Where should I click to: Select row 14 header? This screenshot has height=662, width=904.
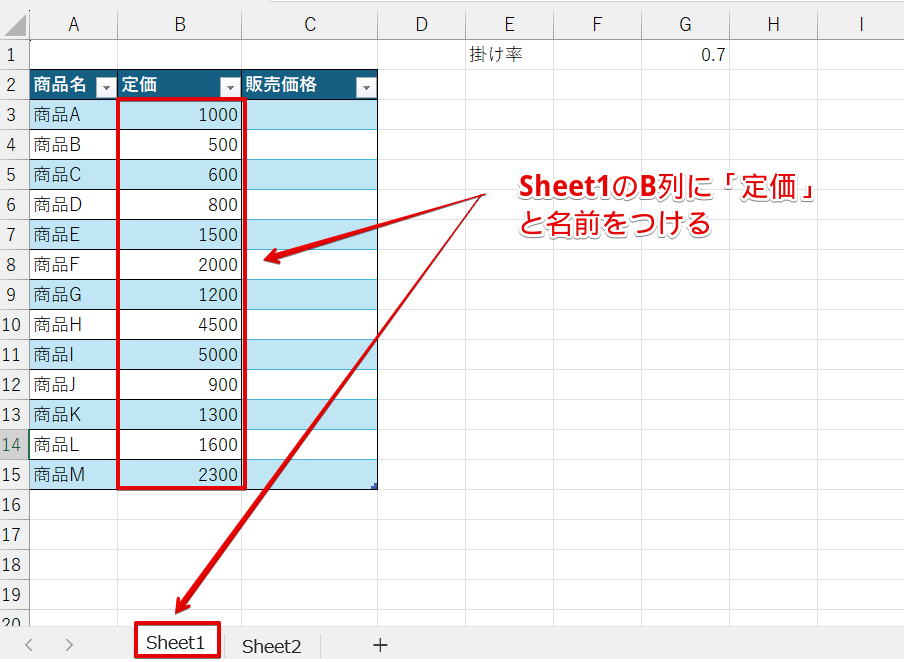[14, 445]
